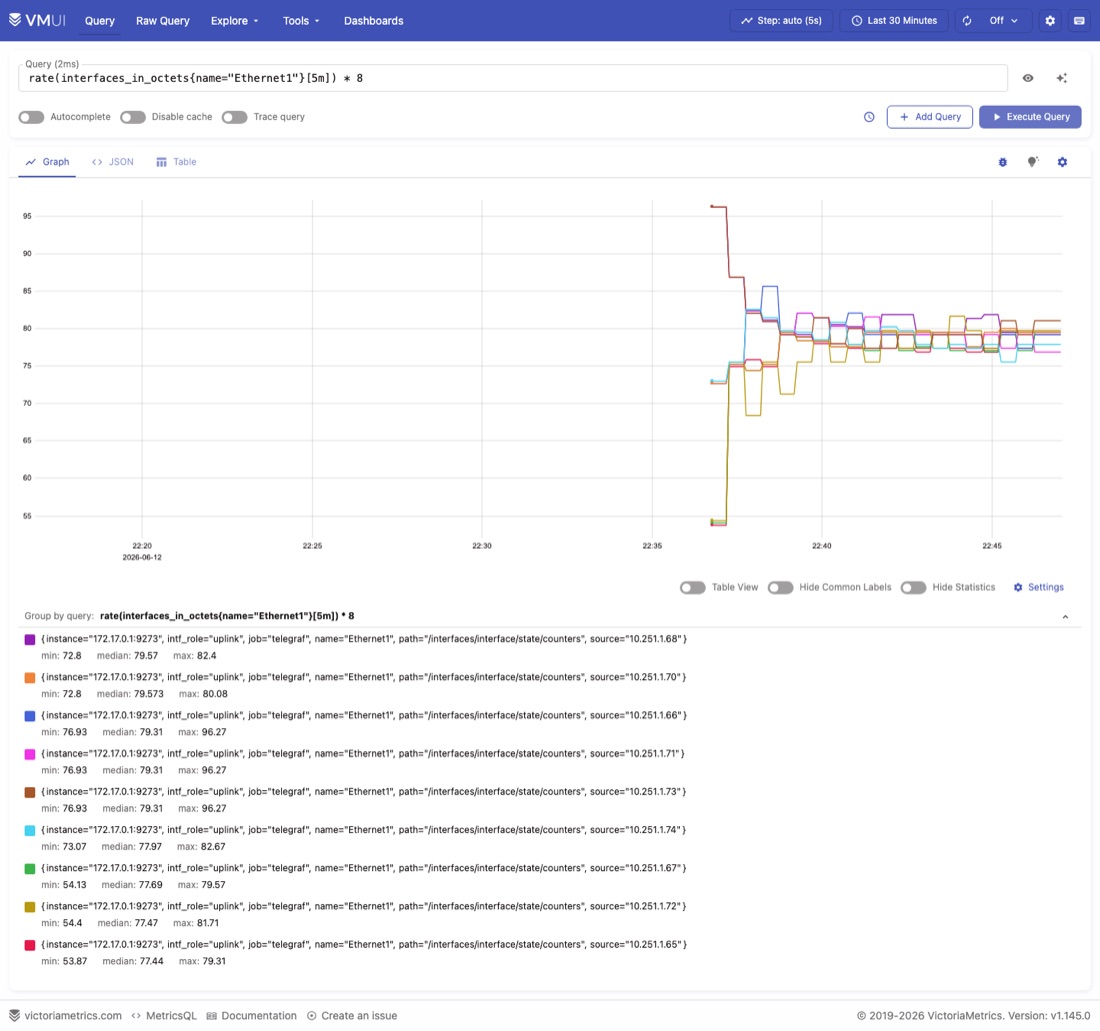Switch to the JSON tab
Viewport: 1100px width, 1031px height.
112,162
